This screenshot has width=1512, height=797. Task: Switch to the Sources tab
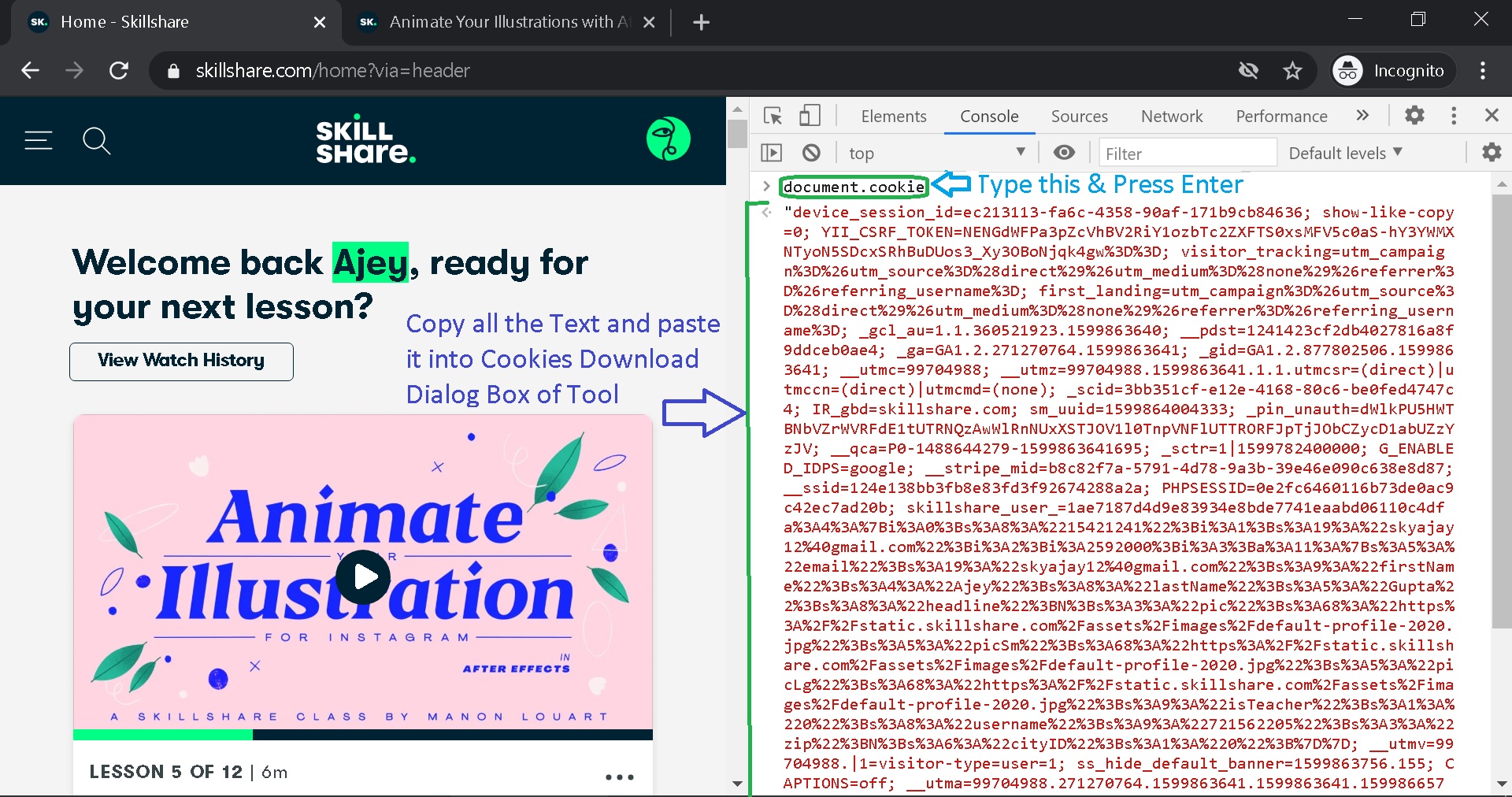(x=1079, y=117)
